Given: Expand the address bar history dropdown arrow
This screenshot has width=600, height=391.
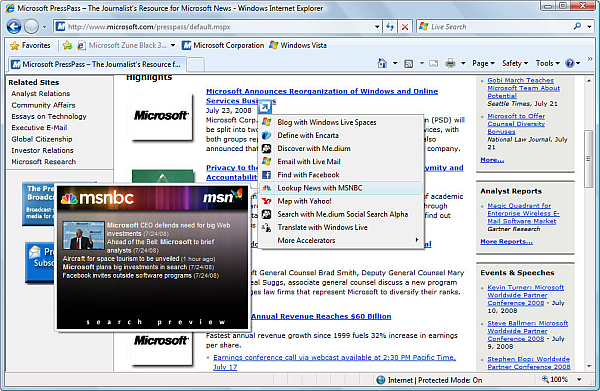Looking at the screenshot, I should (377, 27).
